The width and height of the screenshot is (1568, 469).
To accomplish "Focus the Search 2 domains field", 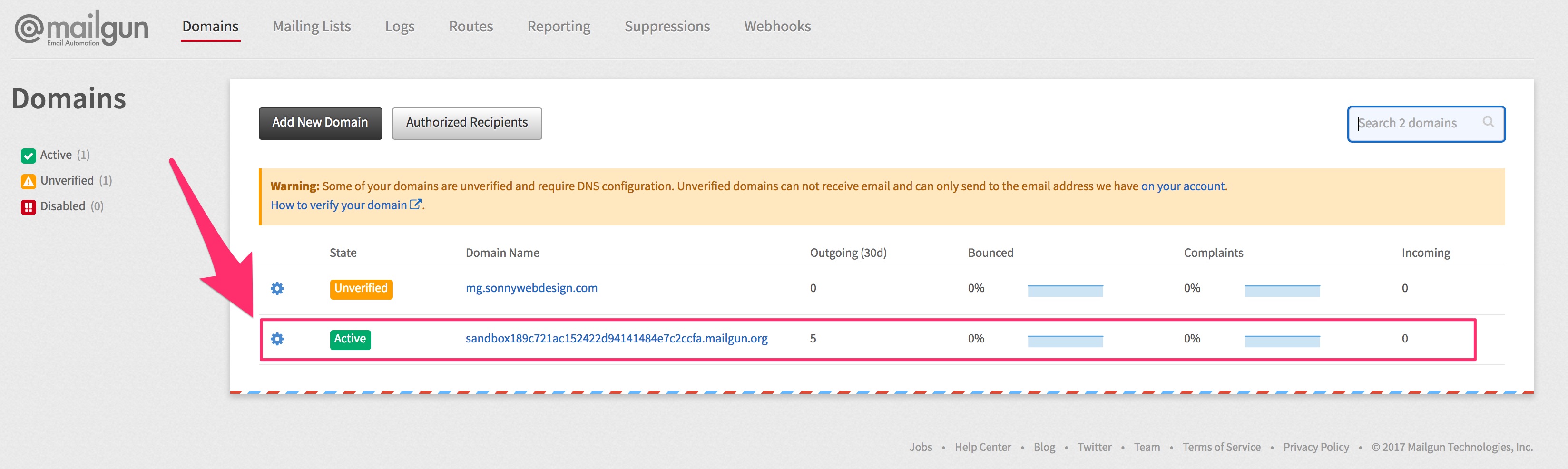I will pyautogui.click(x=1426, y=124).
